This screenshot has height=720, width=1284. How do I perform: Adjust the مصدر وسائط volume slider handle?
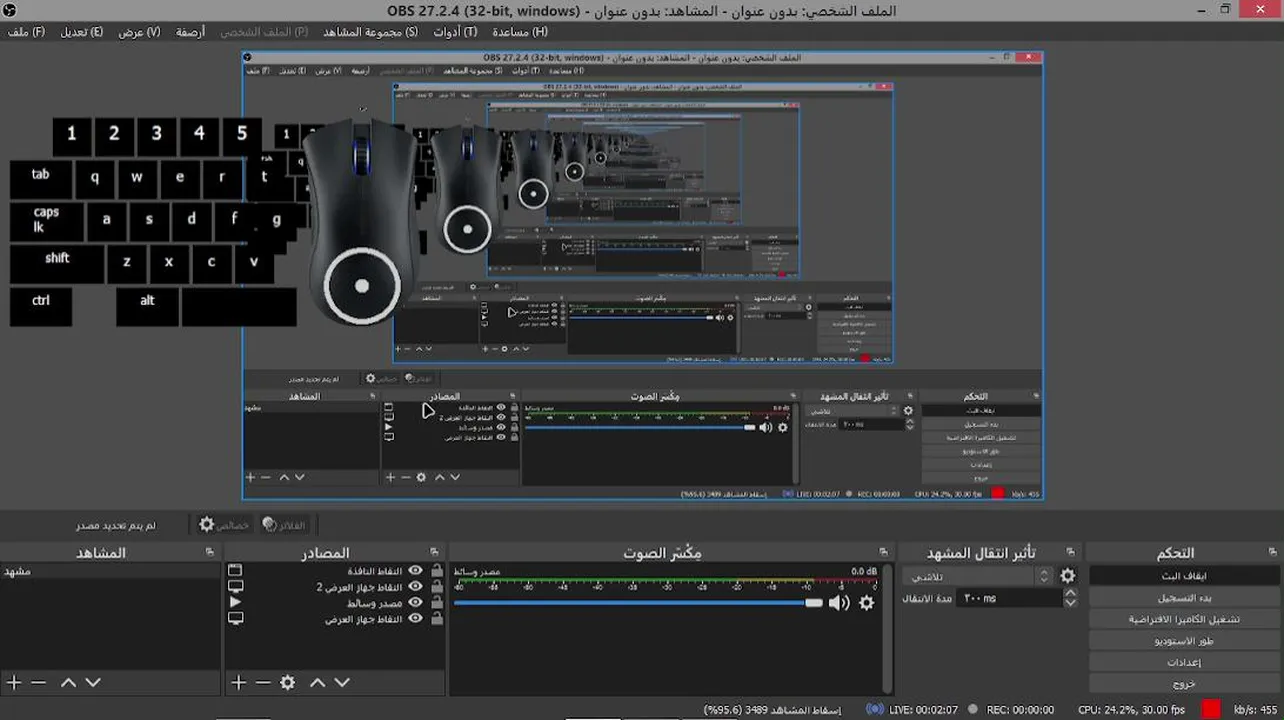[814, 603]
